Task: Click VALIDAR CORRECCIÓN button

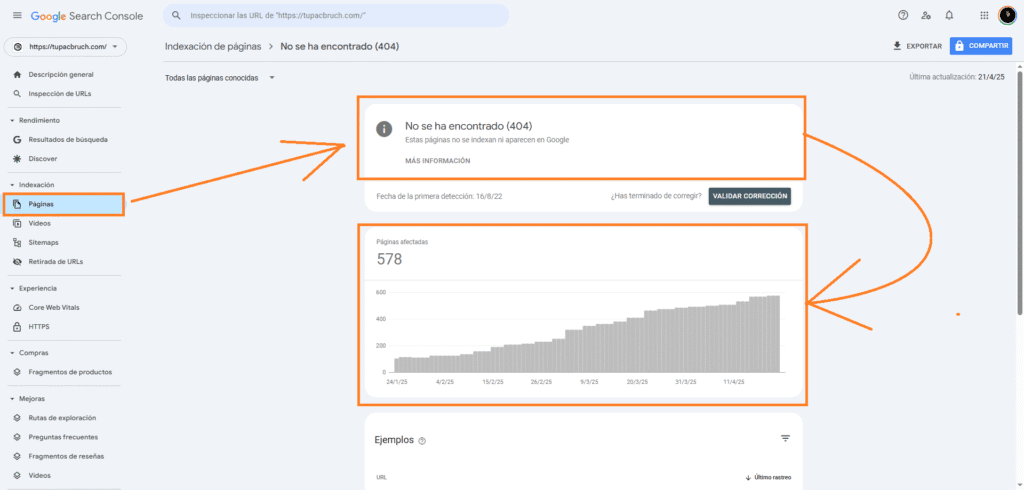Action: [750, 196]
